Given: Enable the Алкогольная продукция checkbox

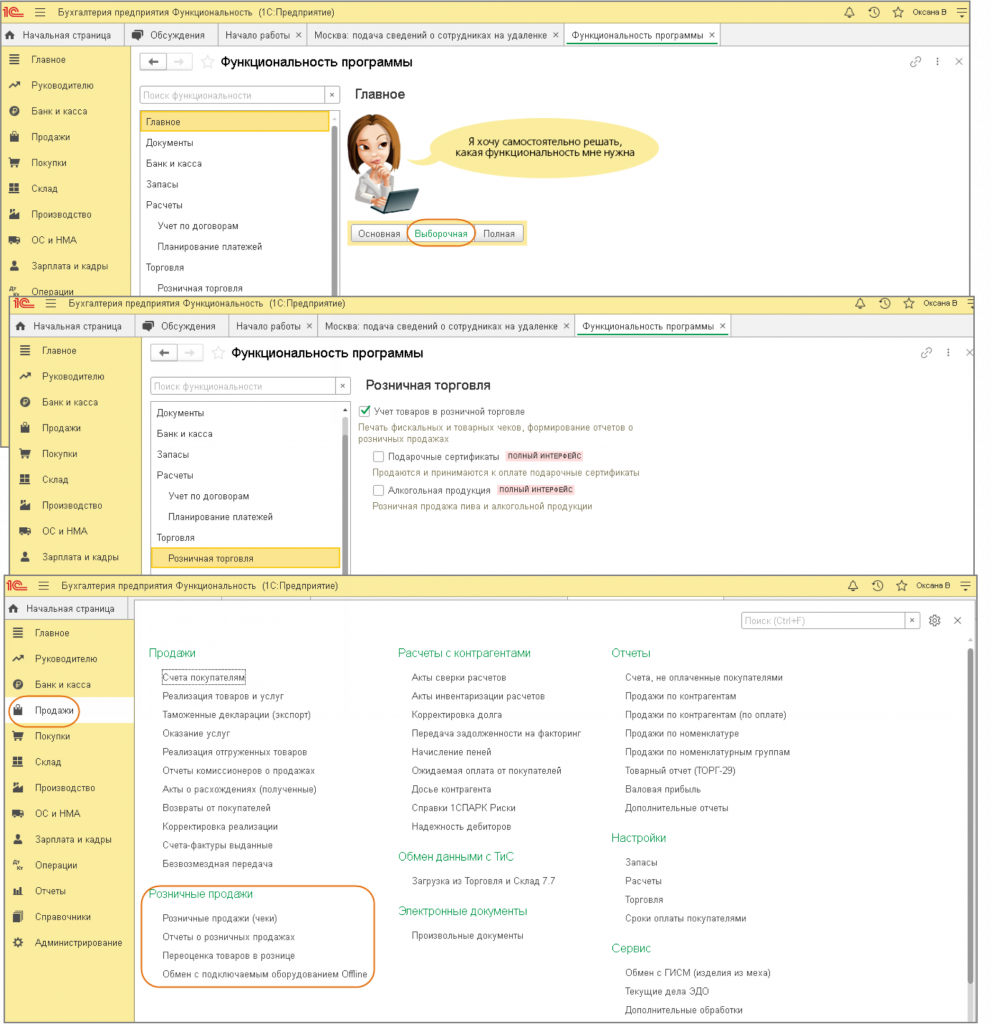Looking at the screenshot, I should pos(379,491).
